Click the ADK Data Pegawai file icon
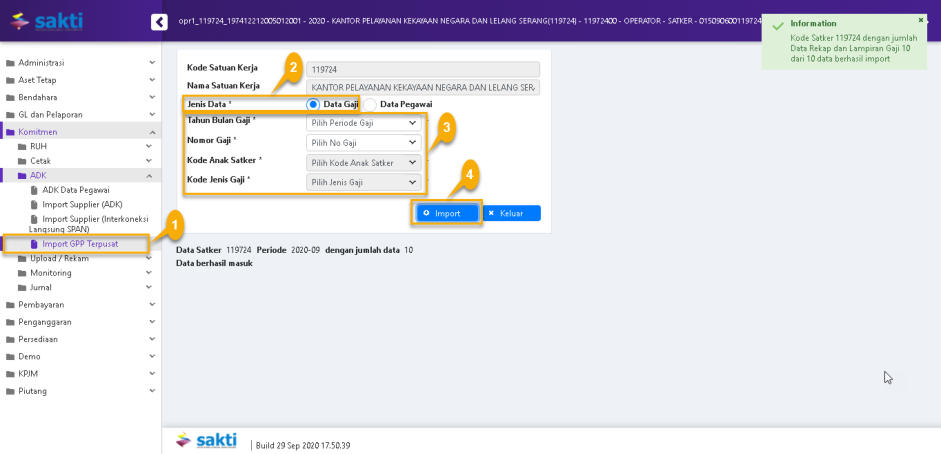The width and height of the screenshot is (941, 454). click(34, 189)
